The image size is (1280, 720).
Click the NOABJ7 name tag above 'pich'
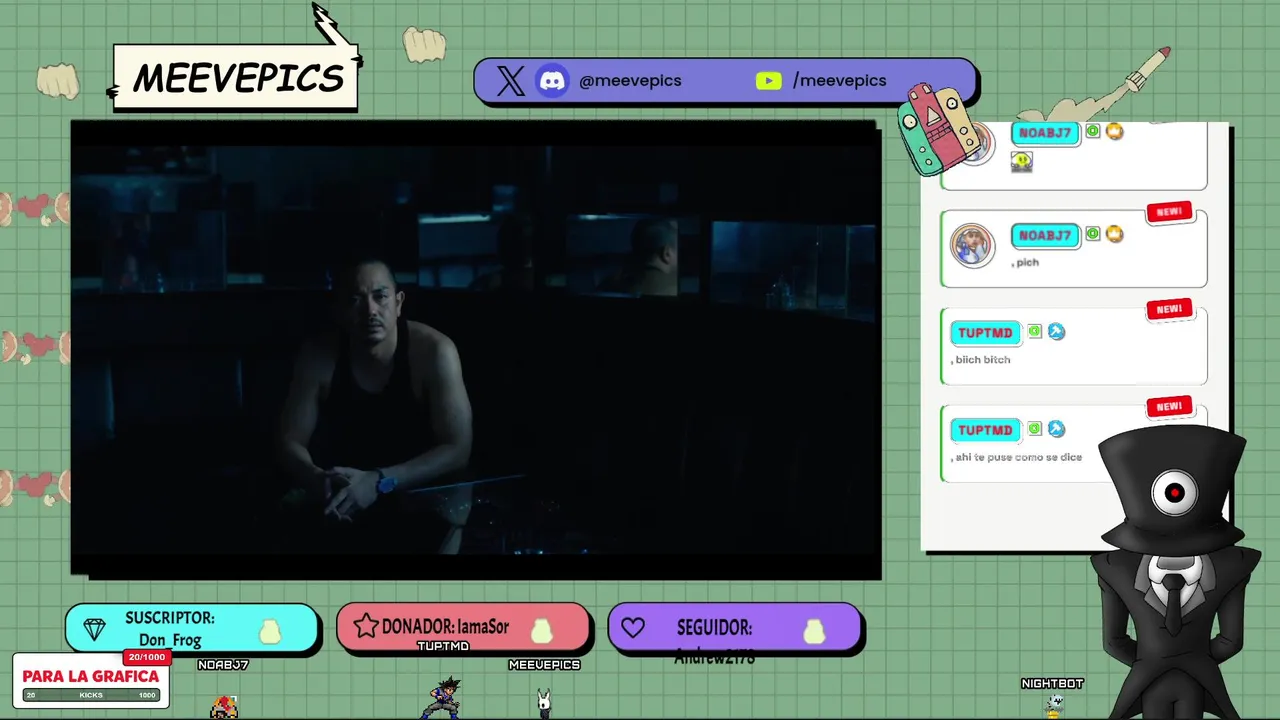coord(1045,236)
